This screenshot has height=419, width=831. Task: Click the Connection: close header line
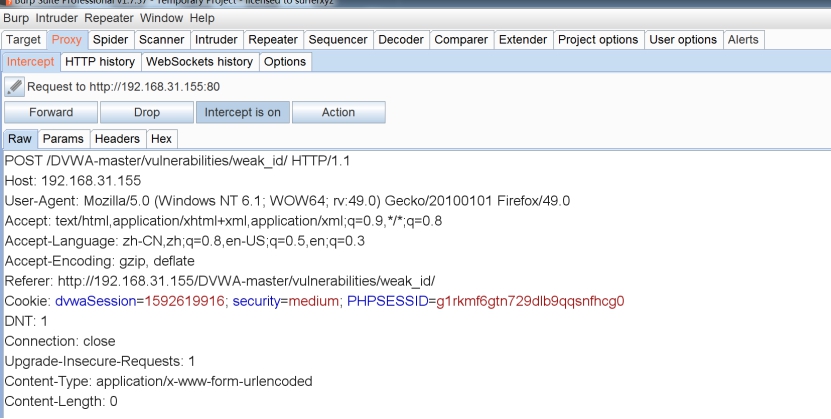(60, 342)
